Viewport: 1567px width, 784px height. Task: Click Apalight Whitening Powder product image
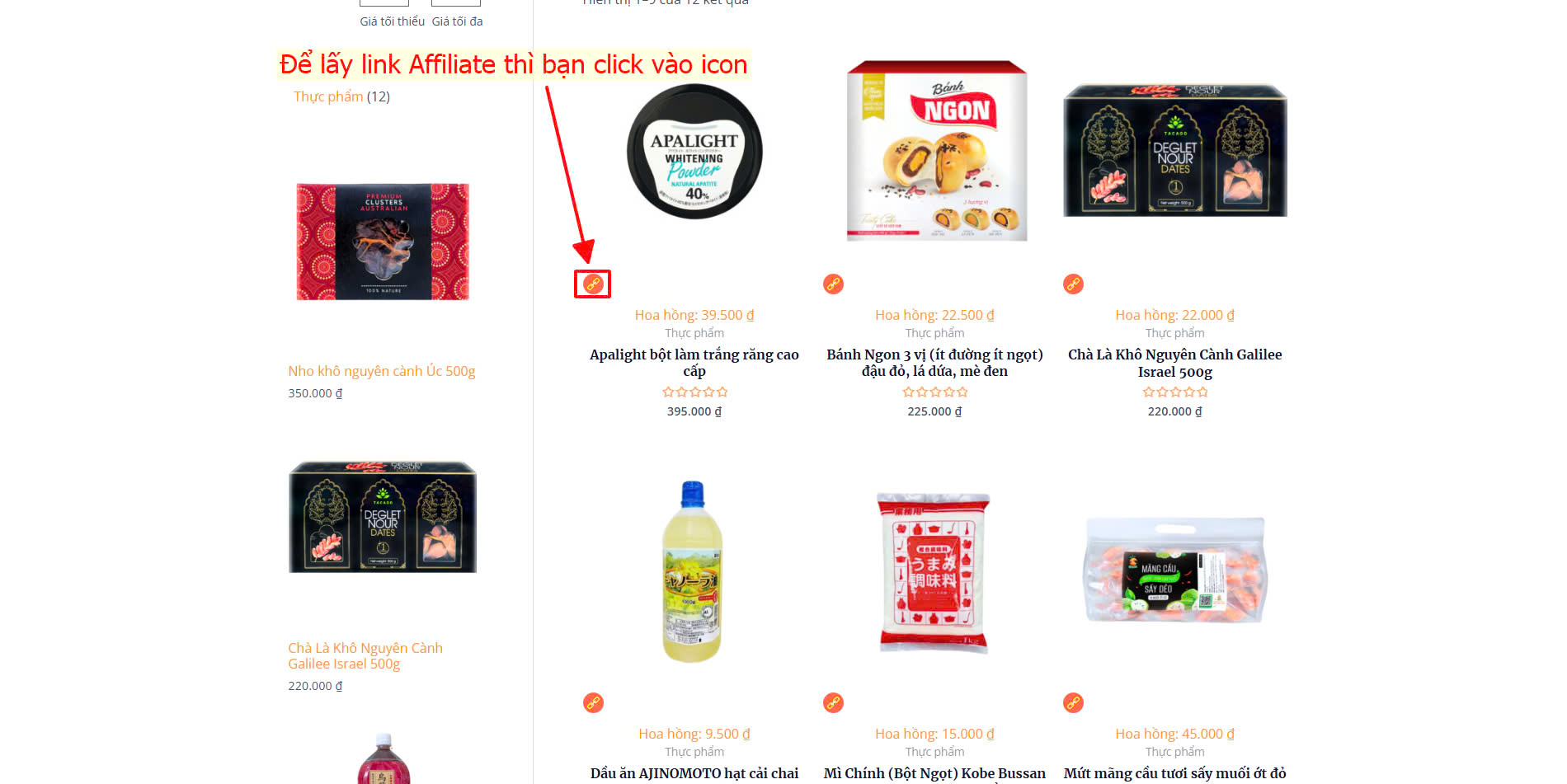(x=694, y=152)
